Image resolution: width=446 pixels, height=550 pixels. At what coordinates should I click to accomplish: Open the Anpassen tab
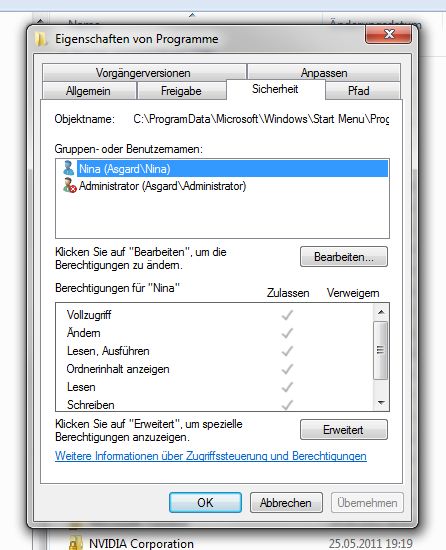[324, 73]
